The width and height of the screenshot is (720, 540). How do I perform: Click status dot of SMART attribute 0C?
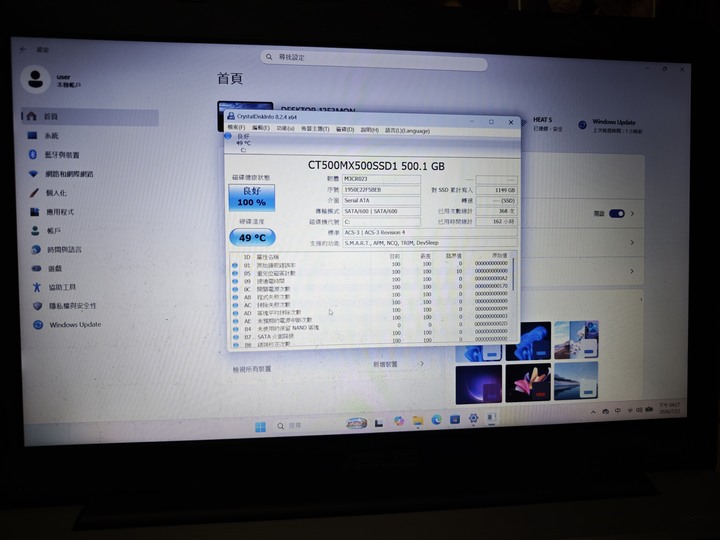(x=235, y=289)
